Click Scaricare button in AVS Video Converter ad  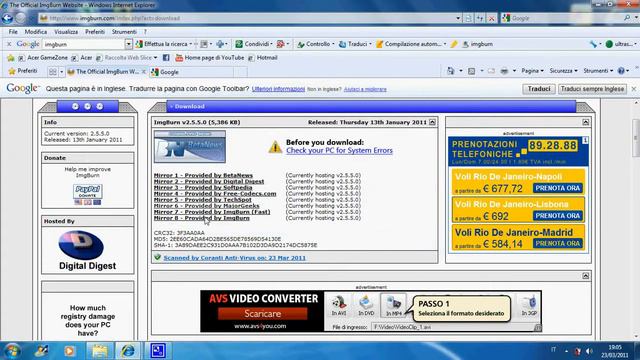tap(262, 314)
